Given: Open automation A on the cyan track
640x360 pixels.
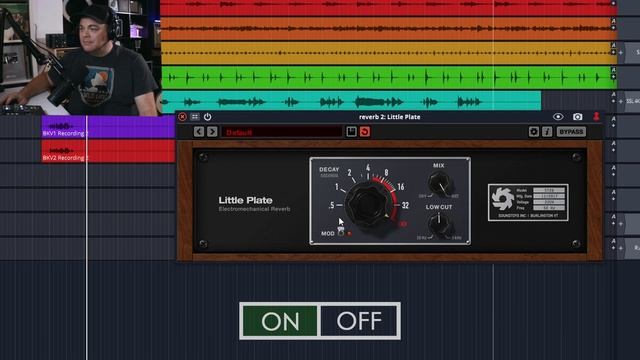Looking at the screenshot, I should coord(613,94).
